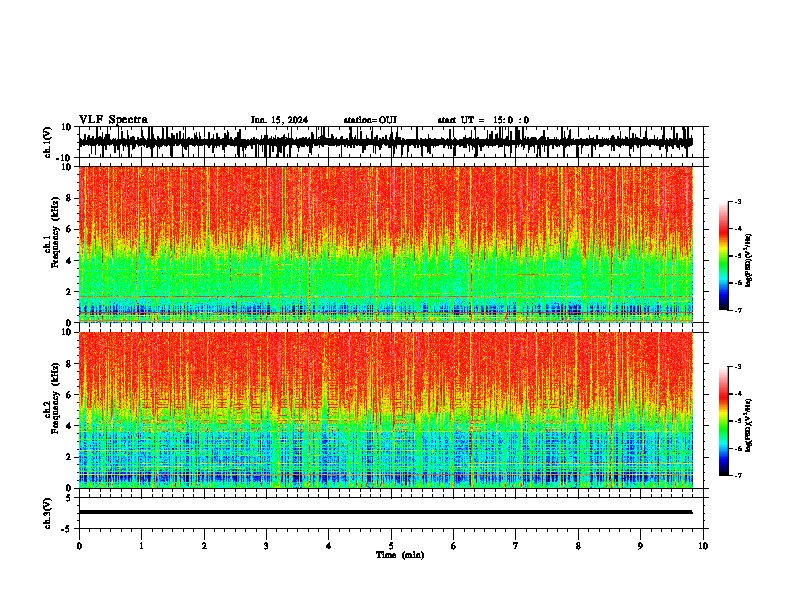Screen dimensions: 792x612
Task: Click ch.1 spectrogram '4' kHz tick label
Action: [x=70, y=261]
